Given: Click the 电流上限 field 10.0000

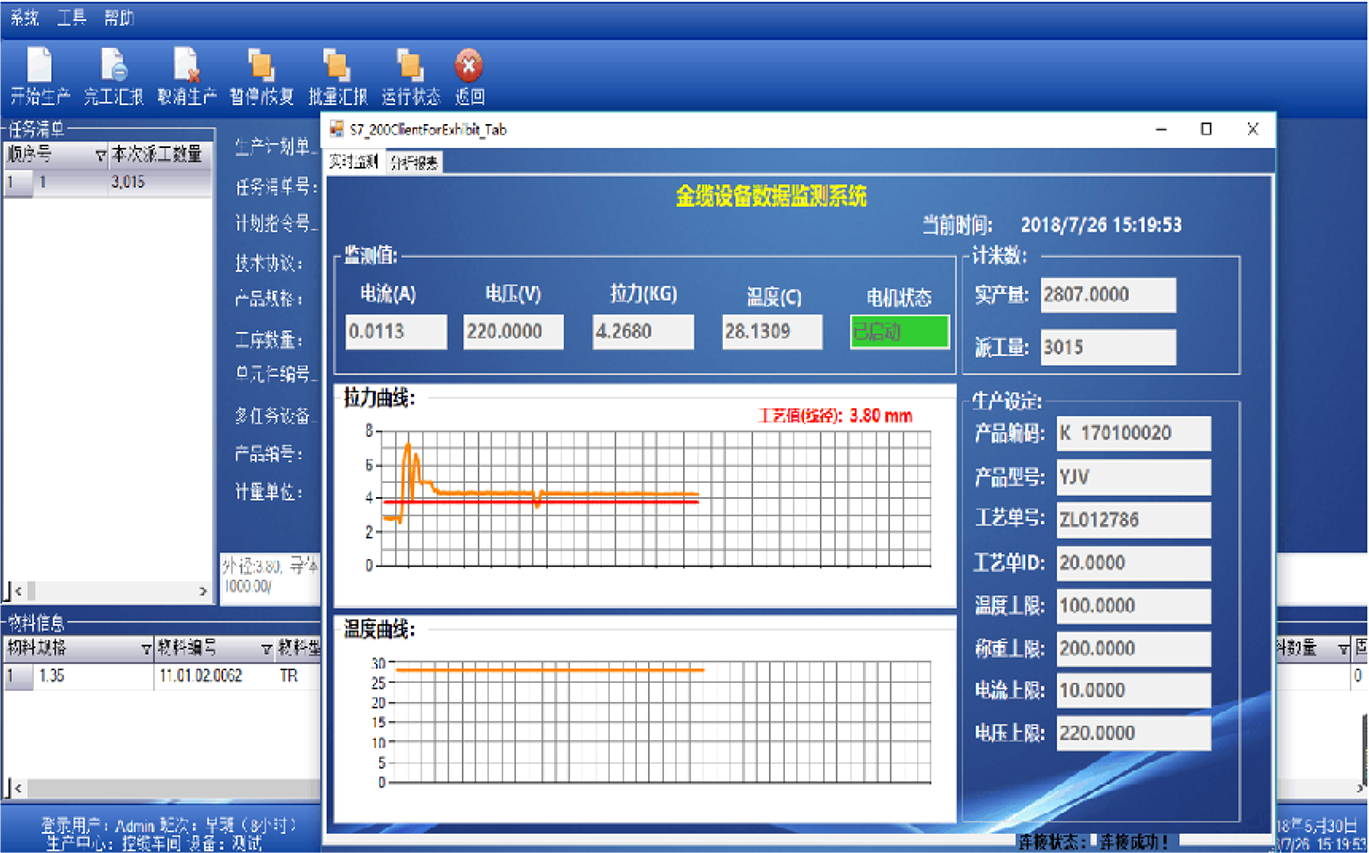Looking at the screenshot, I should [1133, 690].
